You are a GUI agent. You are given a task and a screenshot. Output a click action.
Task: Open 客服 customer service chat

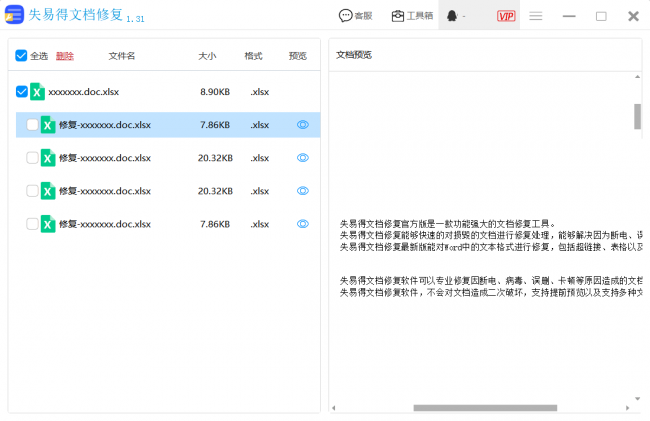click(355, 16)
